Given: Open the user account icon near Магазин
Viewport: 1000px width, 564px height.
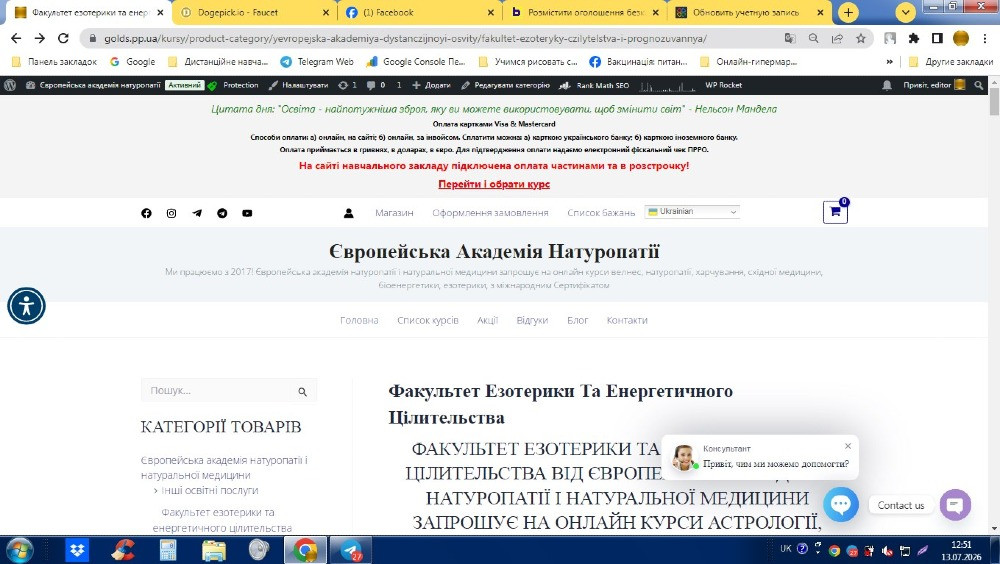Looking at the screenshot, I should (x=349, y=213).
